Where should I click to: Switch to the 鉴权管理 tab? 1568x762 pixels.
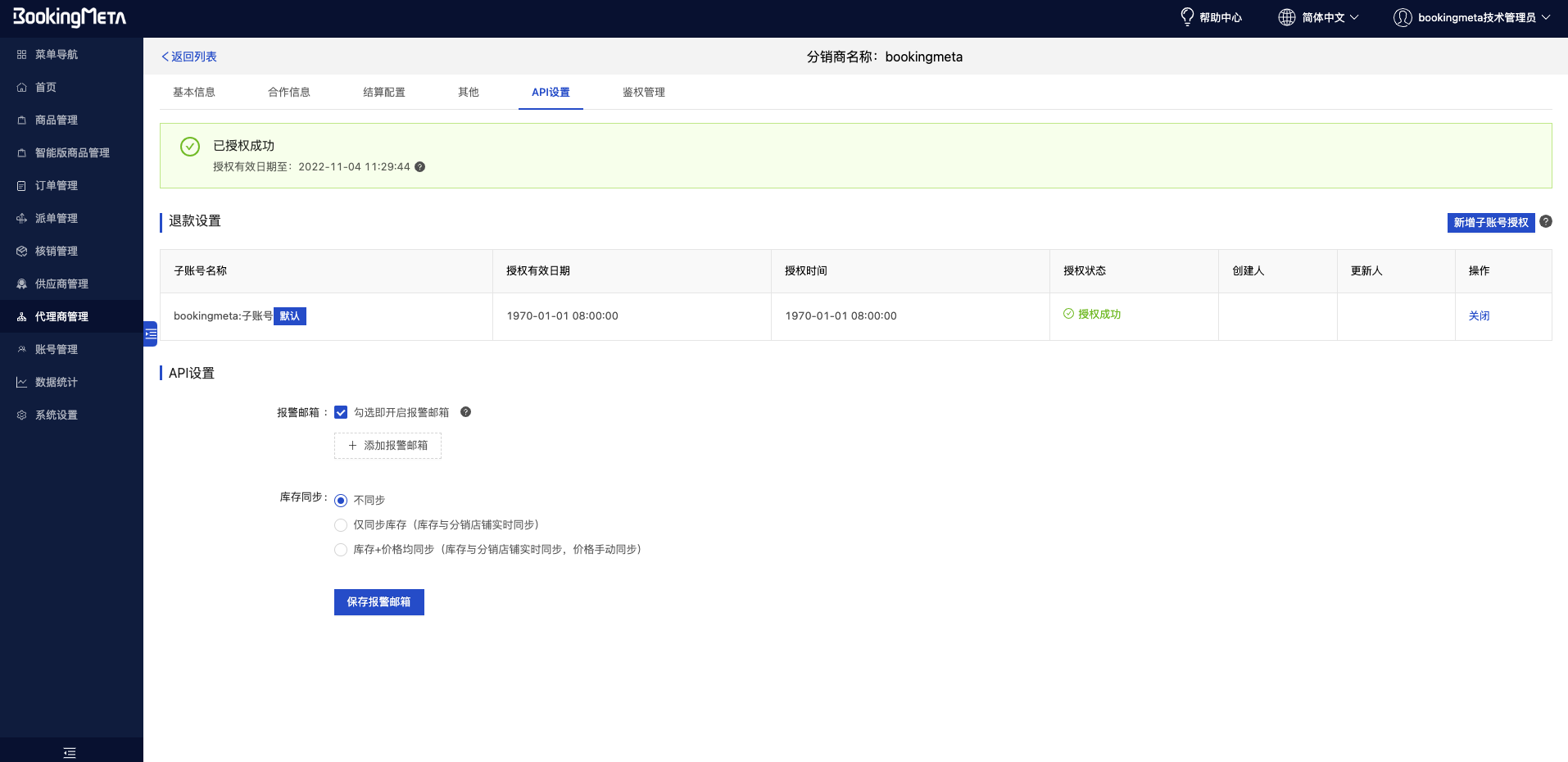pyautogui.click(x=643, y=93)
